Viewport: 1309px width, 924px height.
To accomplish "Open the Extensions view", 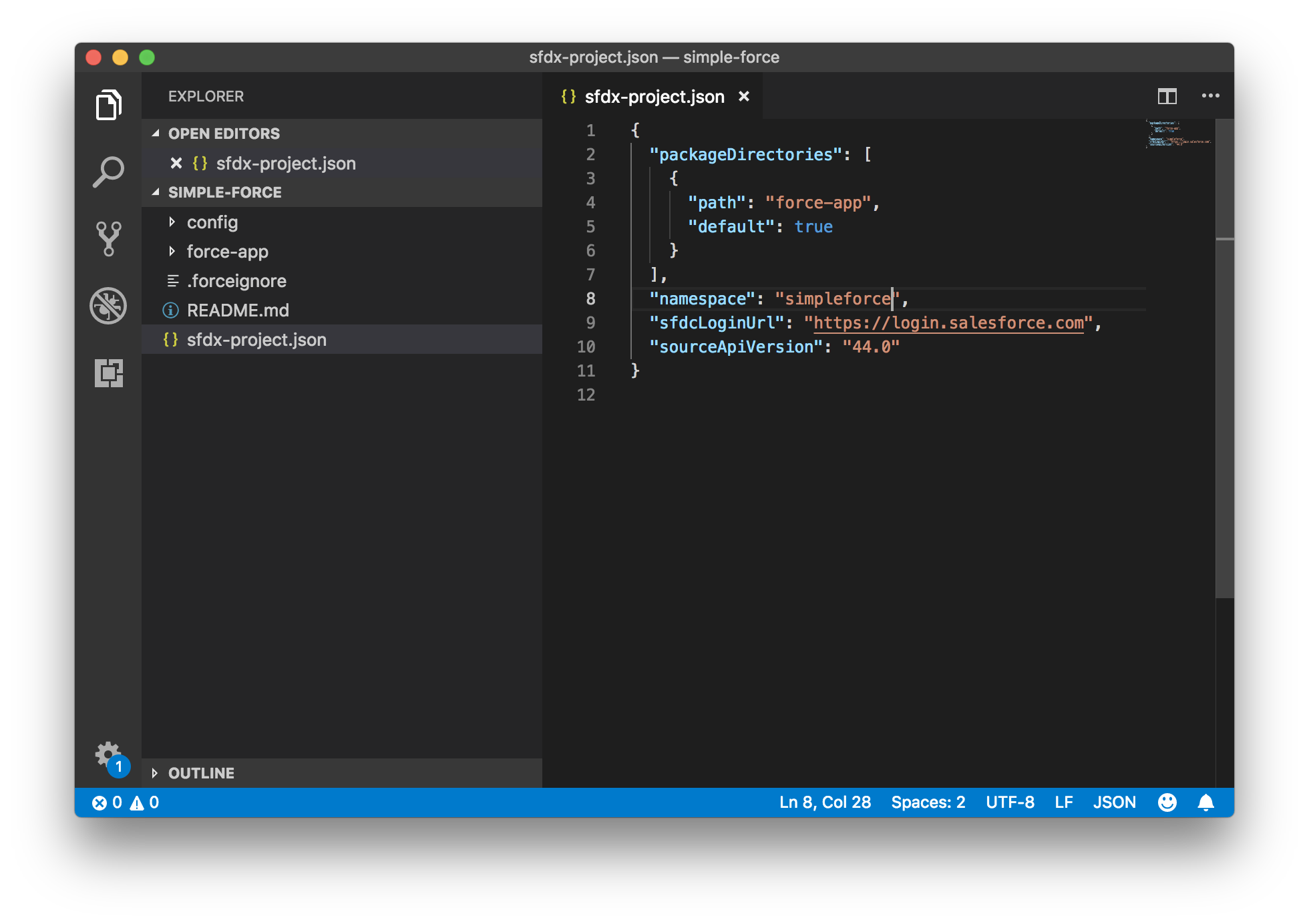I will point(109,374).
